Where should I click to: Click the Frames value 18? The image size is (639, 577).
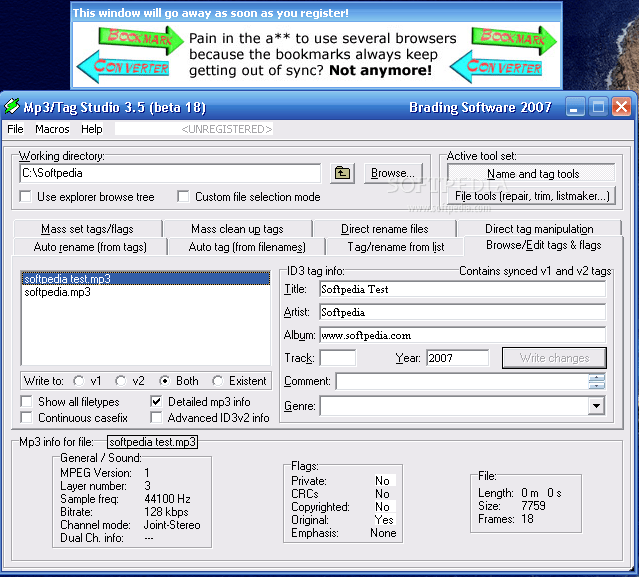[527, 519]
